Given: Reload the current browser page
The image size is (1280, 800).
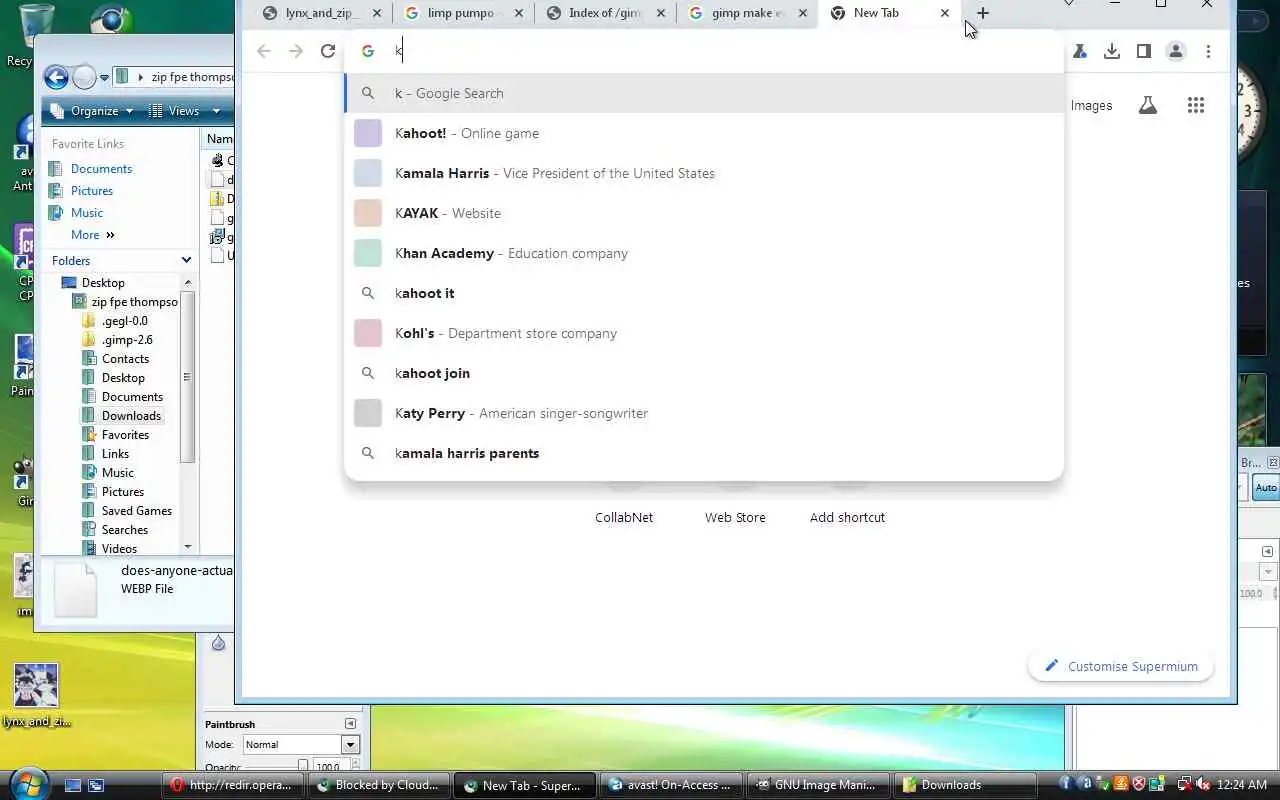Looking at the screenshot, I should 327,51.
